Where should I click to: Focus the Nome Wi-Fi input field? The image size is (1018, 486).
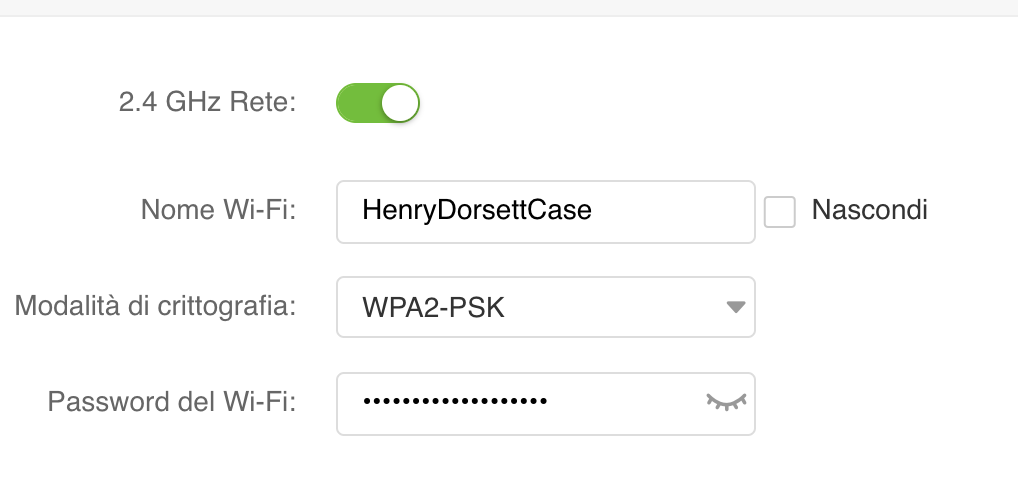point(545,211)
